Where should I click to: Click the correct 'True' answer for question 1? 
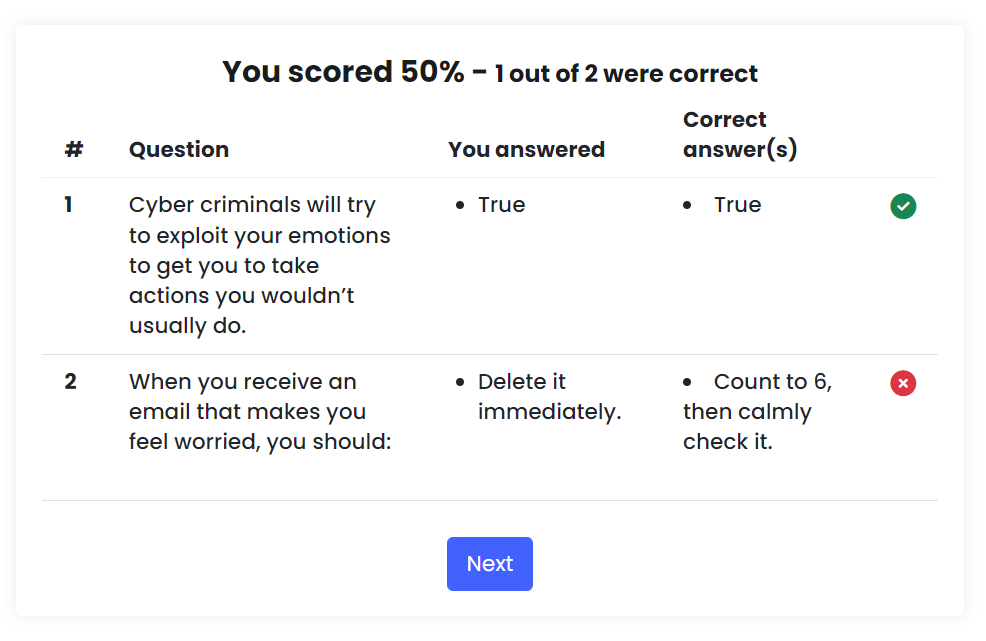click(x=737, y=205)
